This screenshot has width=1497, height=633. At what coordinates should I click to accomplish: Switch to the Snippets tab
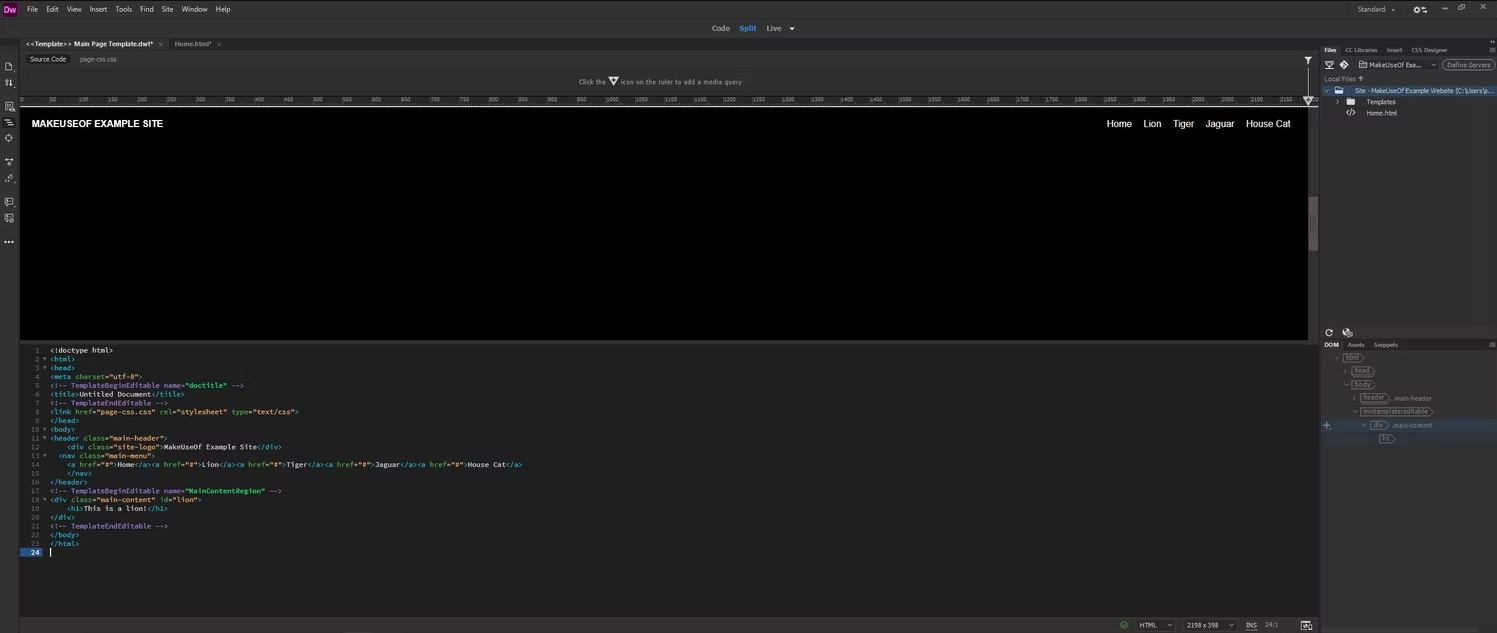click(x=1386, y=344)
